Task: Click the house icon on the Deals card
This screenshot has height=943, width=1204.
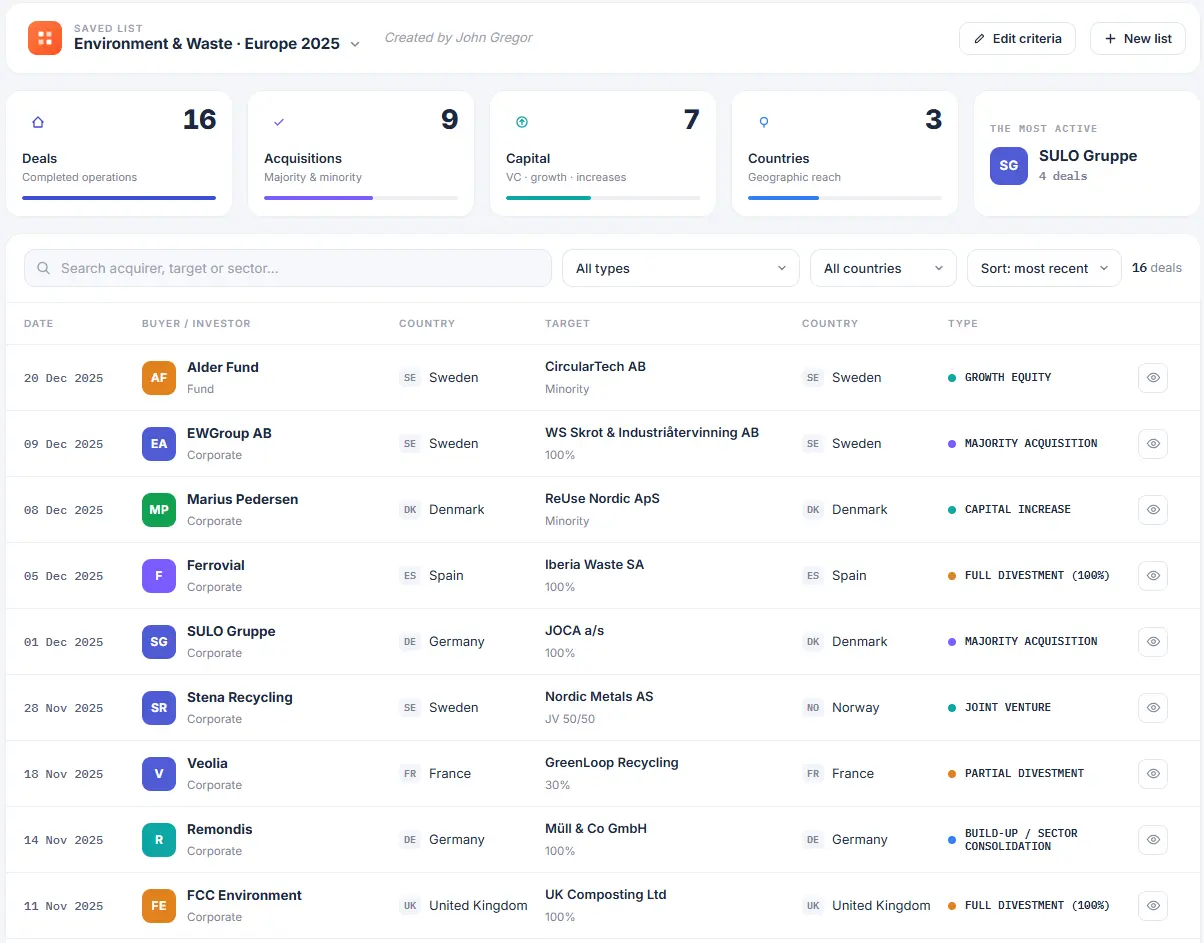Action: [38, 122]
